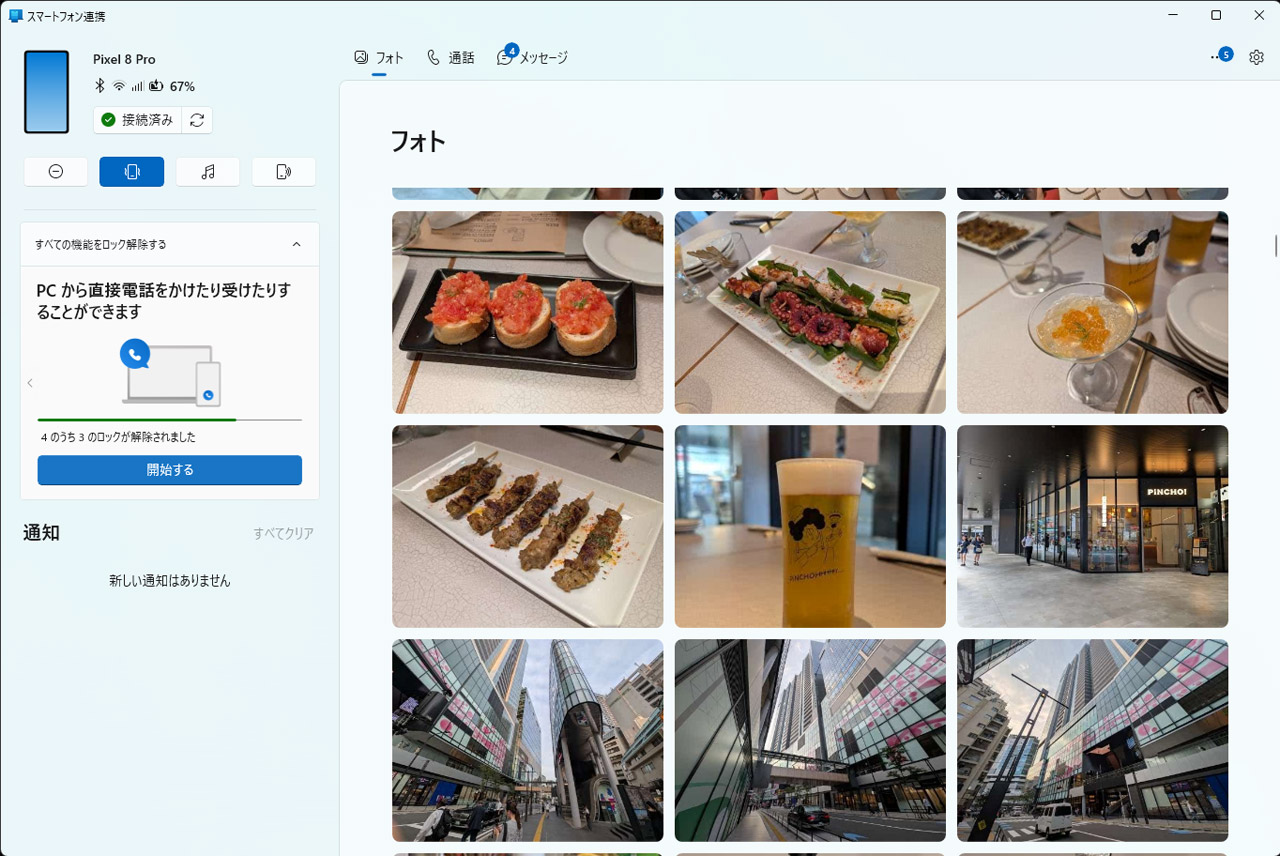1280x856 pixels.
Task: Select the highlighted phone apps icon
Action: pos(131,171)
